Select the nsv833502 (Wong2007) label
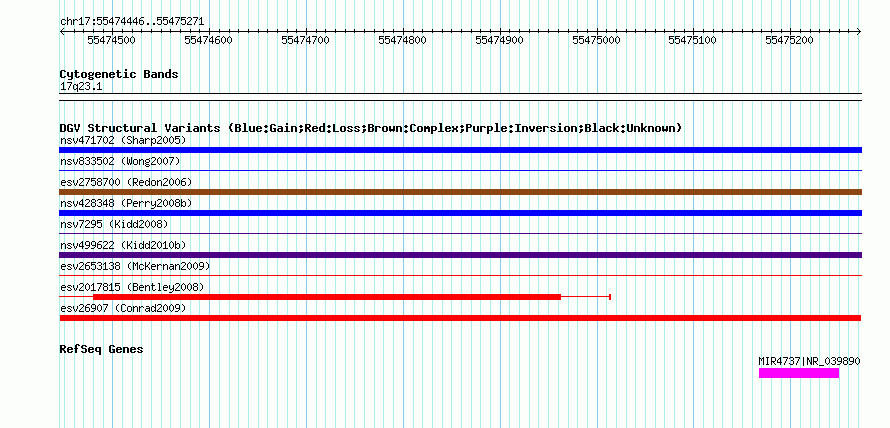This screenshot has height=428, width=890. (120, 161)
